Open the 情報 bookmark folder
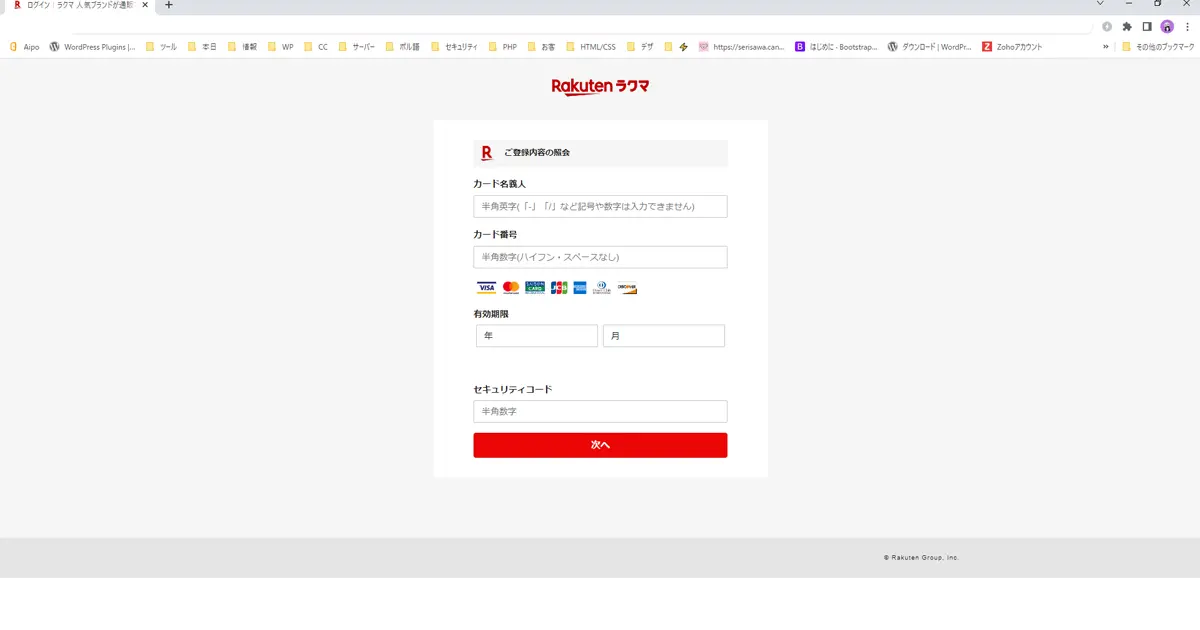Image resolution: width=1200 pixels, height=630 pixels. (x=243, y=47)
